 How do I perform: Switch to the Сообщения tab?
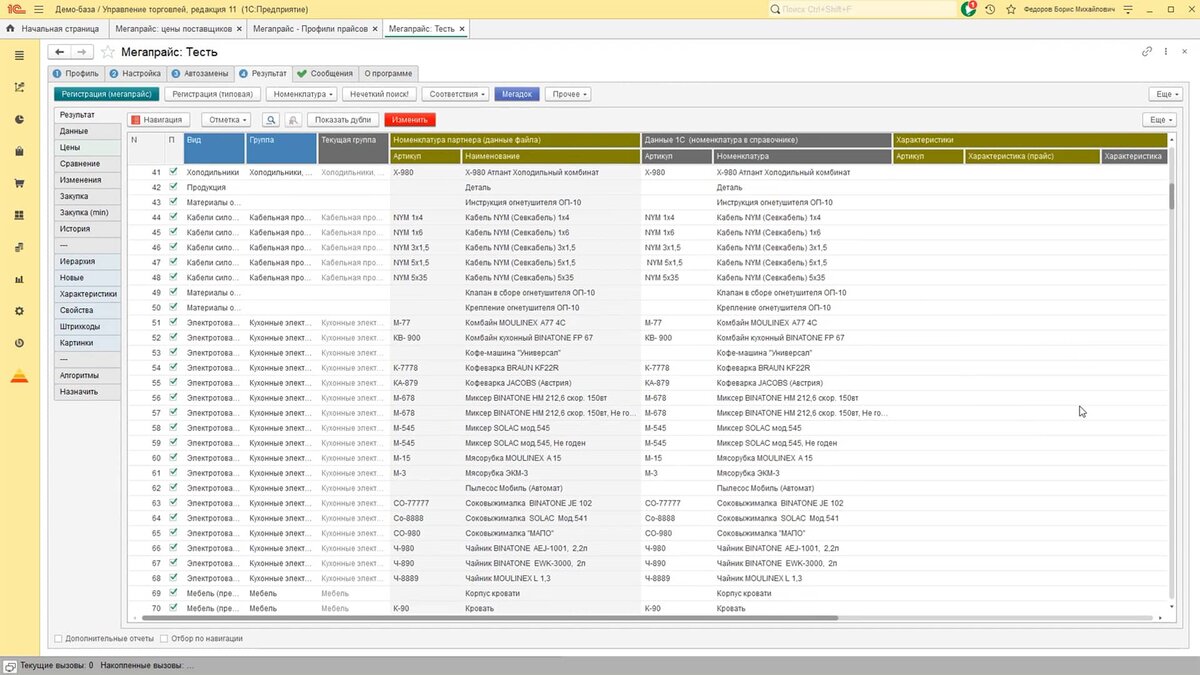point(325,73)
